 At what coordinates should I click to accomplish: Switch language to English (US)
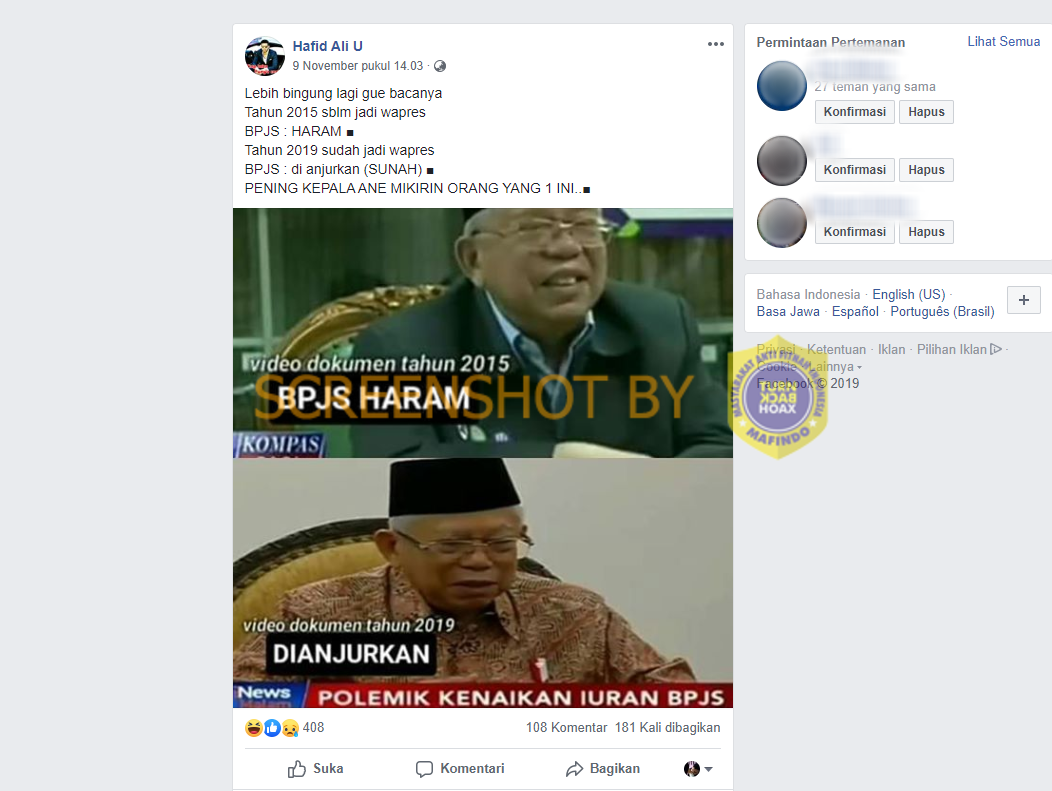[x=908, y=295]
